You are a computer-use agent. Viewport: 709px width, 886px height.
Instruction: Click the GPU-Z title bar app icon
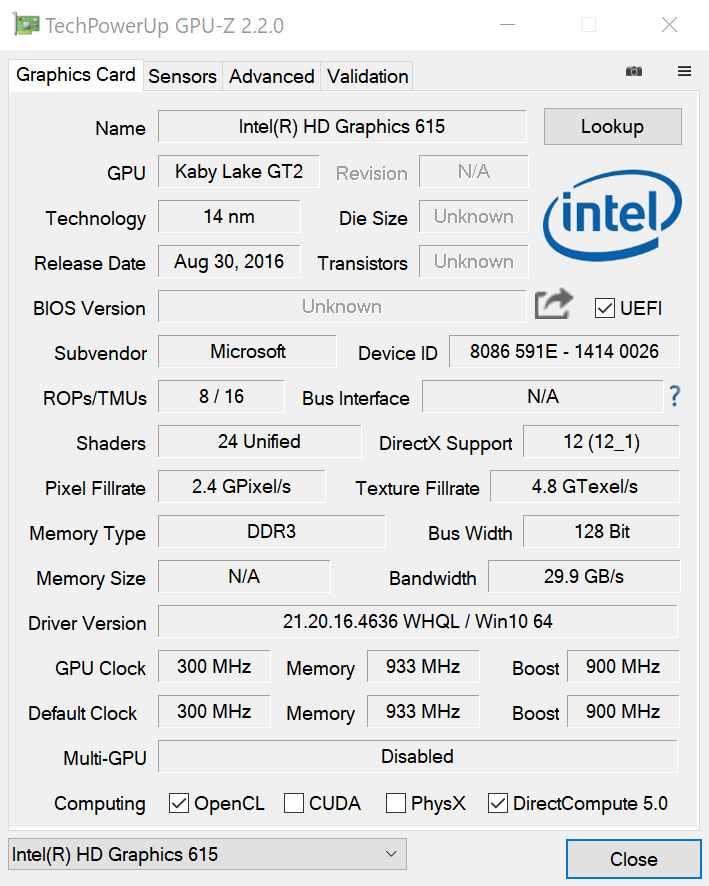[26, 25]
